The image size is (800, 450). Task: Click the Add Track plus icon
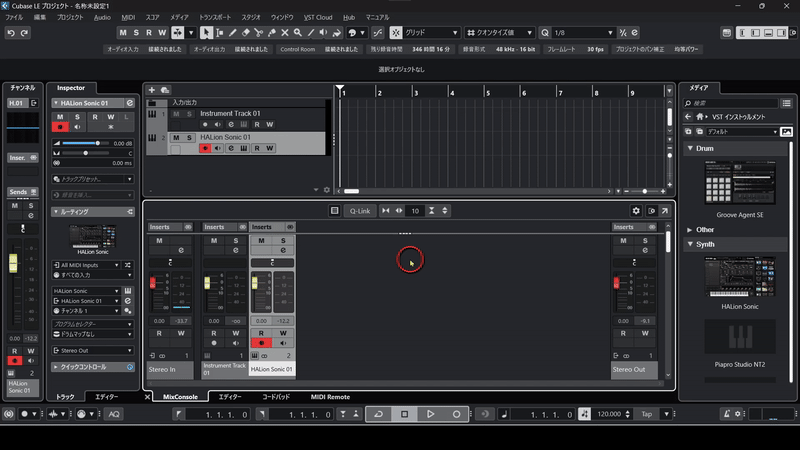[152, 90]
